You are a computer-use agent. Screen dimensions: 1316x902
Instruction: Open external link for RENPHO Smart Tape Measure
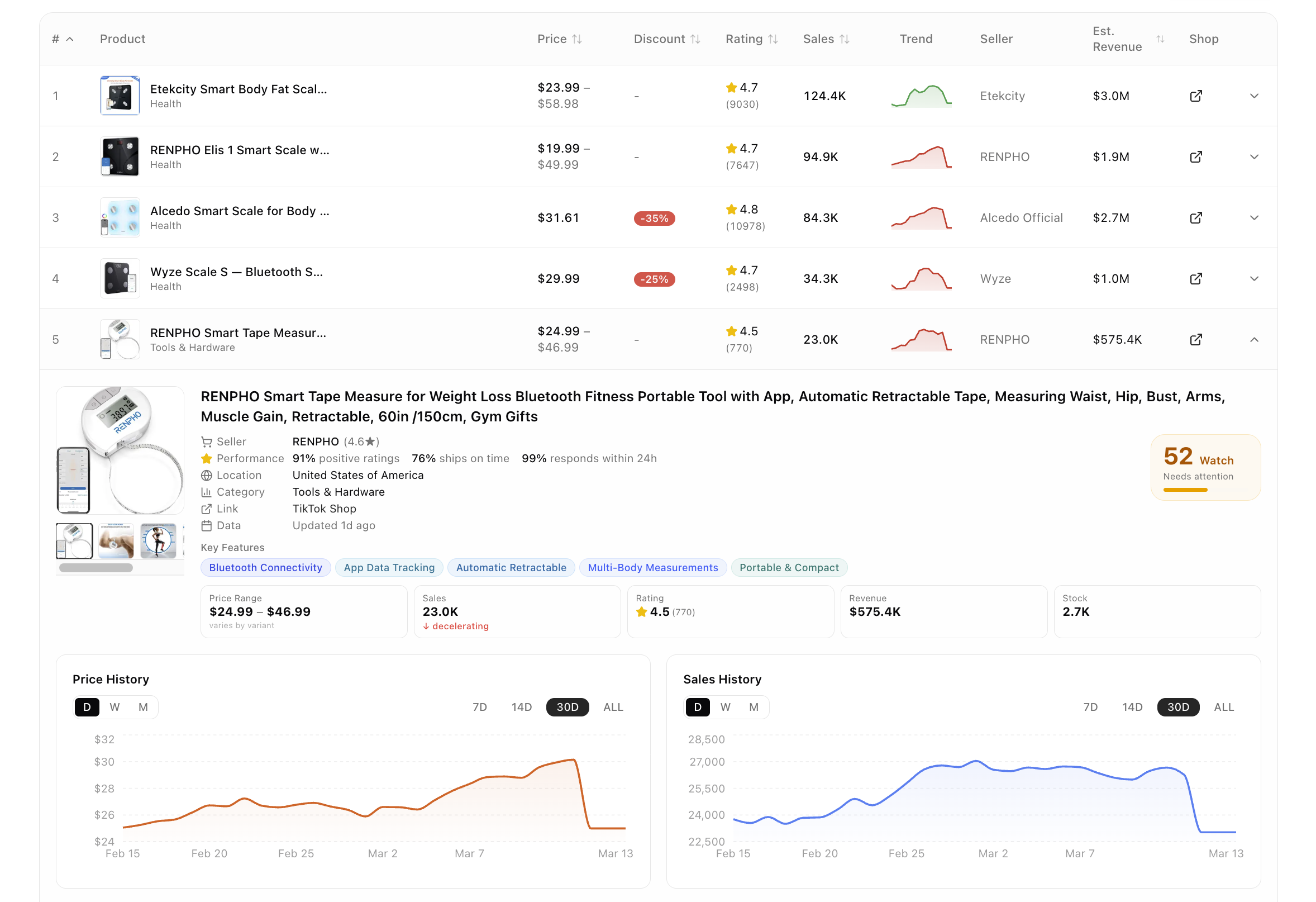coord(1195,339)
